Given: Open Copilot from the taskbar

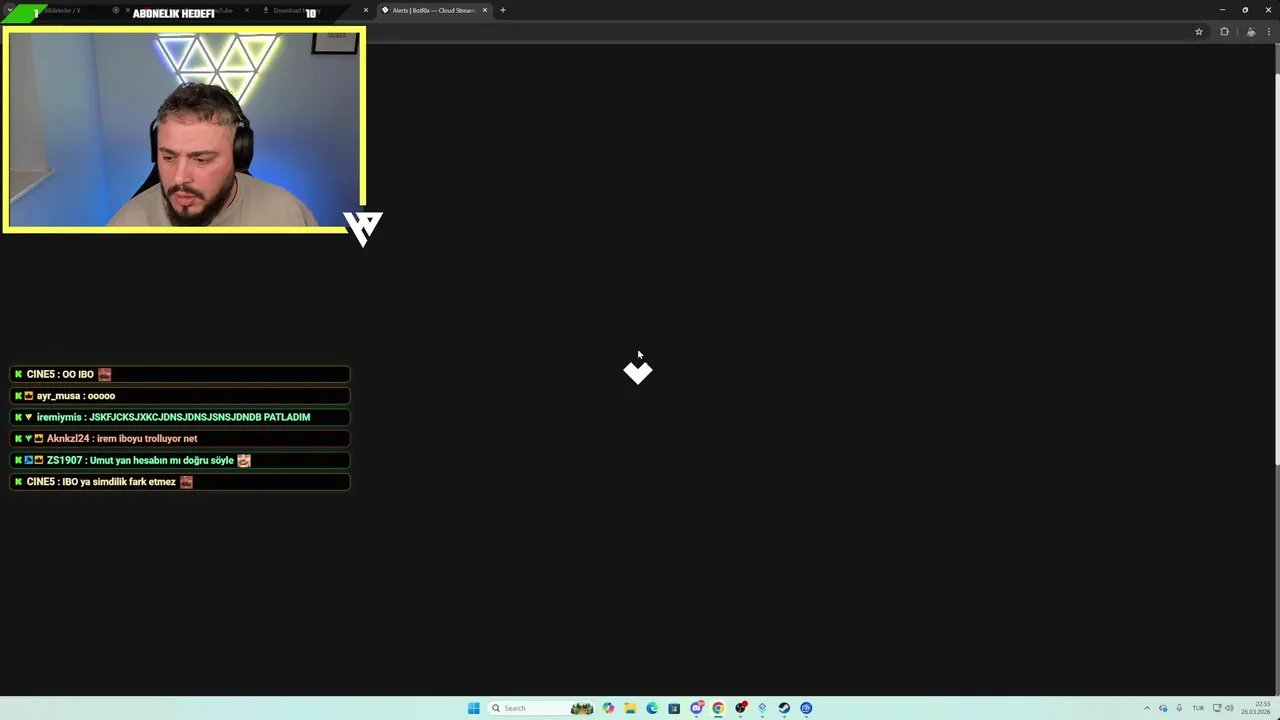Looking at the screenshot, I should coord(608,708).
